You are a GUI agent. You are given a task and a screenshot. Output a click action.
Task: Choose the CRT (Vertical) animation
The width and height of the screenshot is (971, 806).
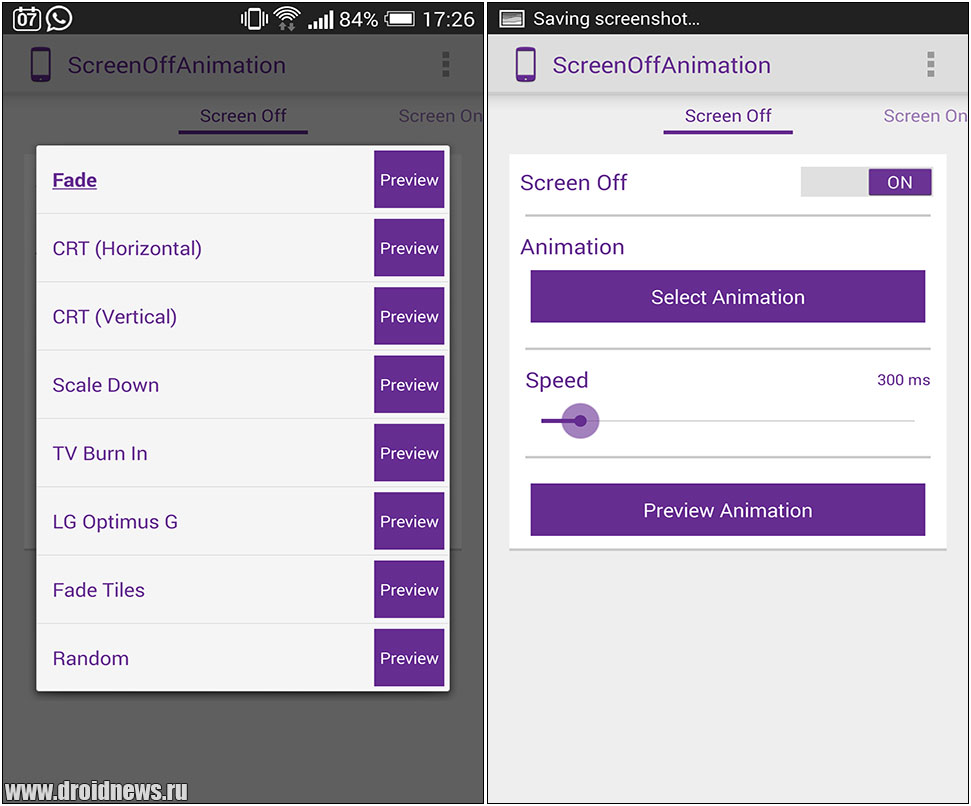tap(204, 316)
